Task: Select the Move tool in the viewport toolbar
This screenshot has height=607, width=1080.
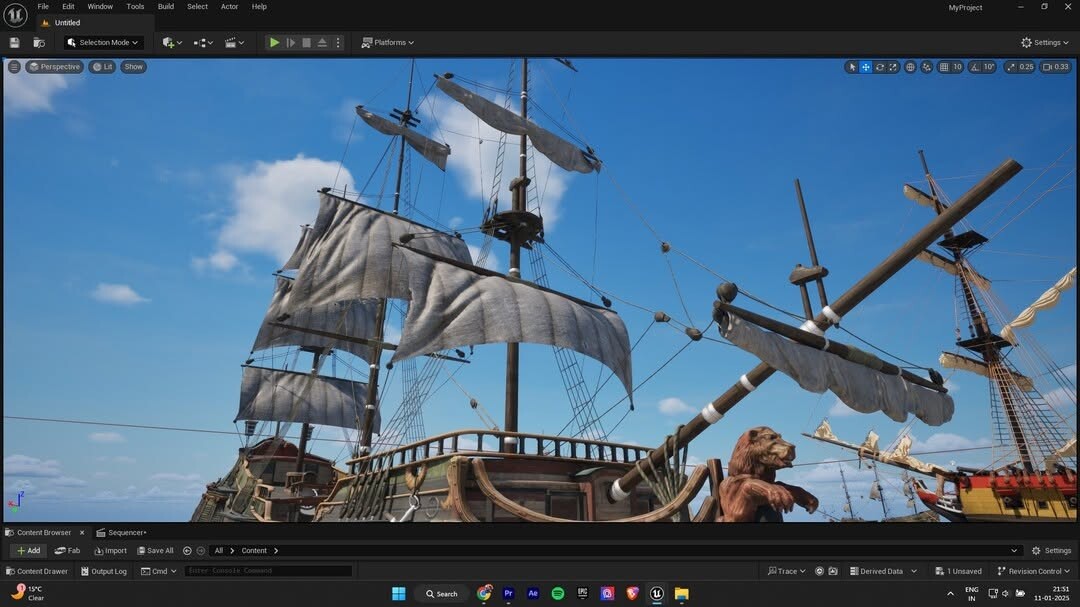Action: (x=865, y=67)
